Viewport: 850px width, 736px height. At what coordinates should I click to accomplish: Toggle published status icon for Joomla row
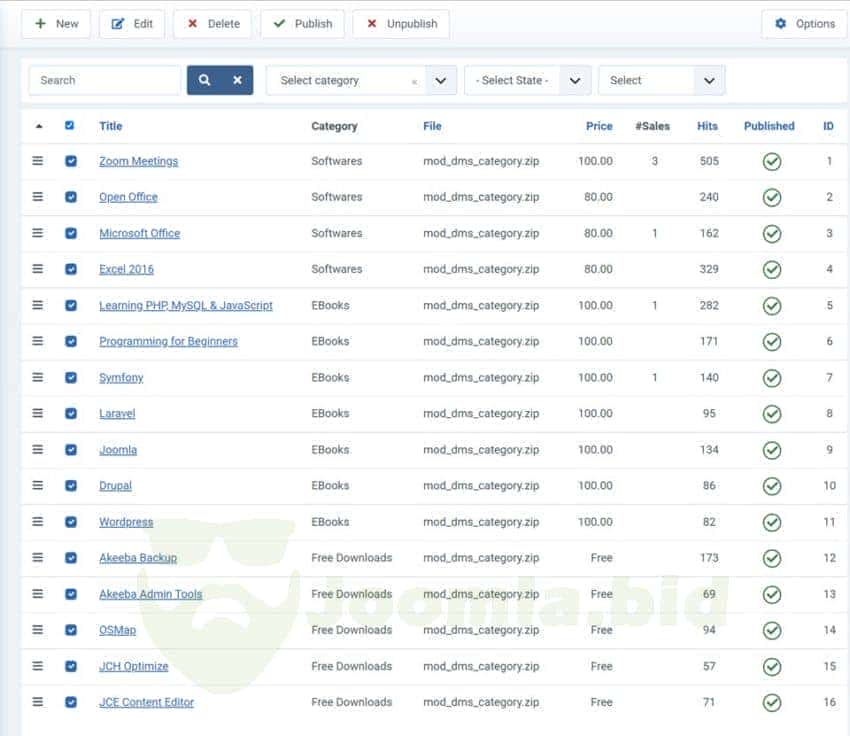point(771,450)
